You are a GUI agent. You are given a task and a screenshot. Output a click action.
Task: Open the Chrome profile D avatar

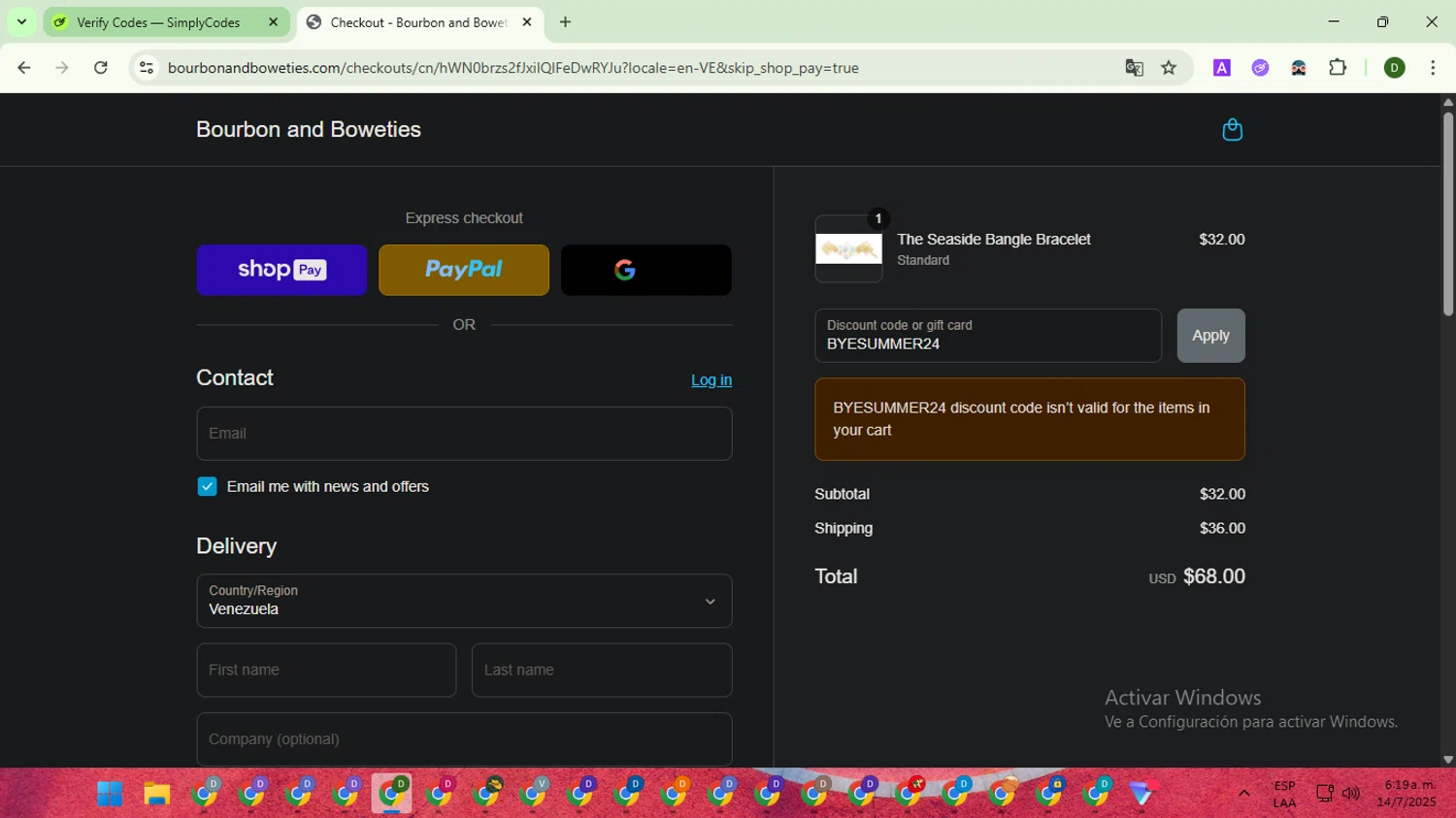(1395, 68)
